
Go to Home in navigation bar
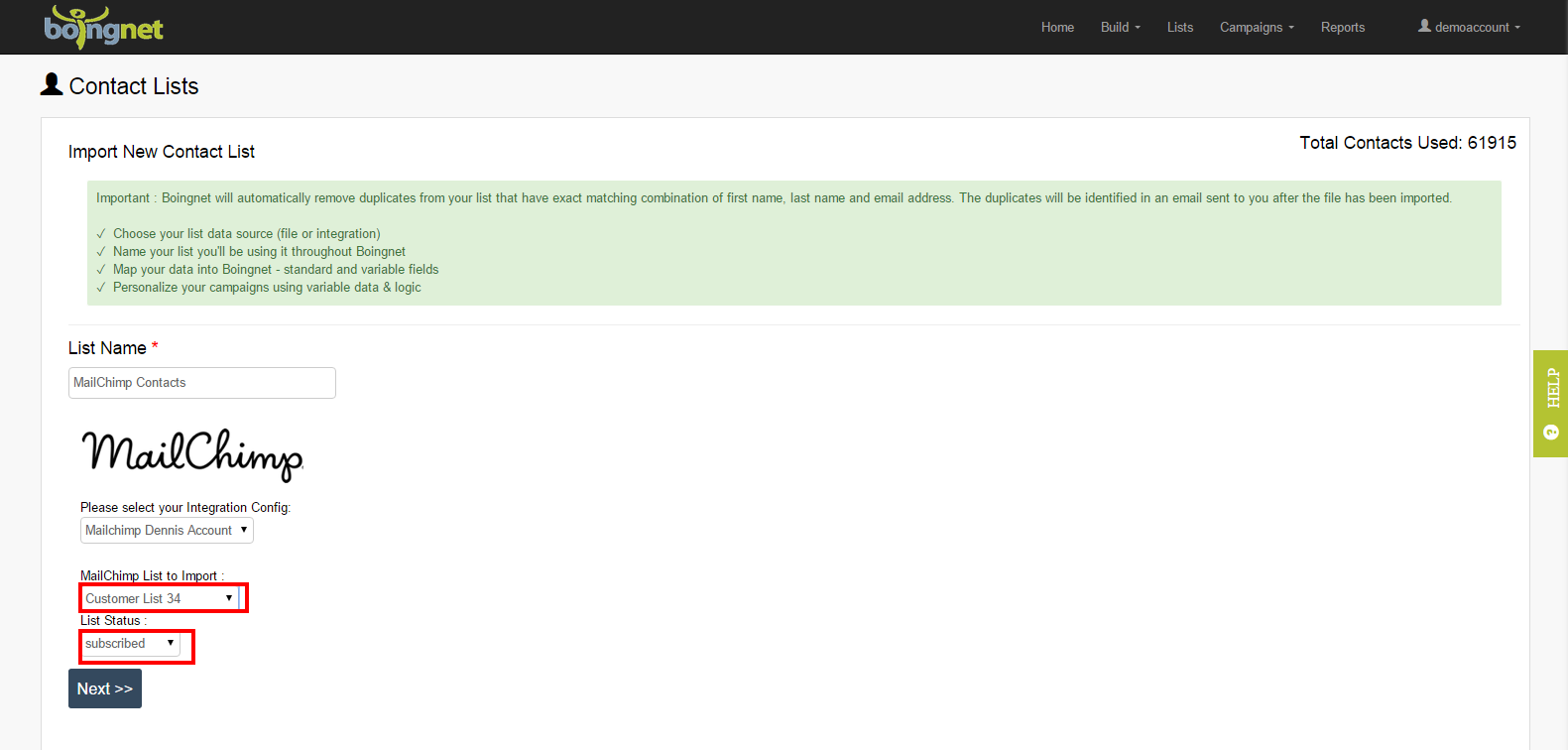1057,27
